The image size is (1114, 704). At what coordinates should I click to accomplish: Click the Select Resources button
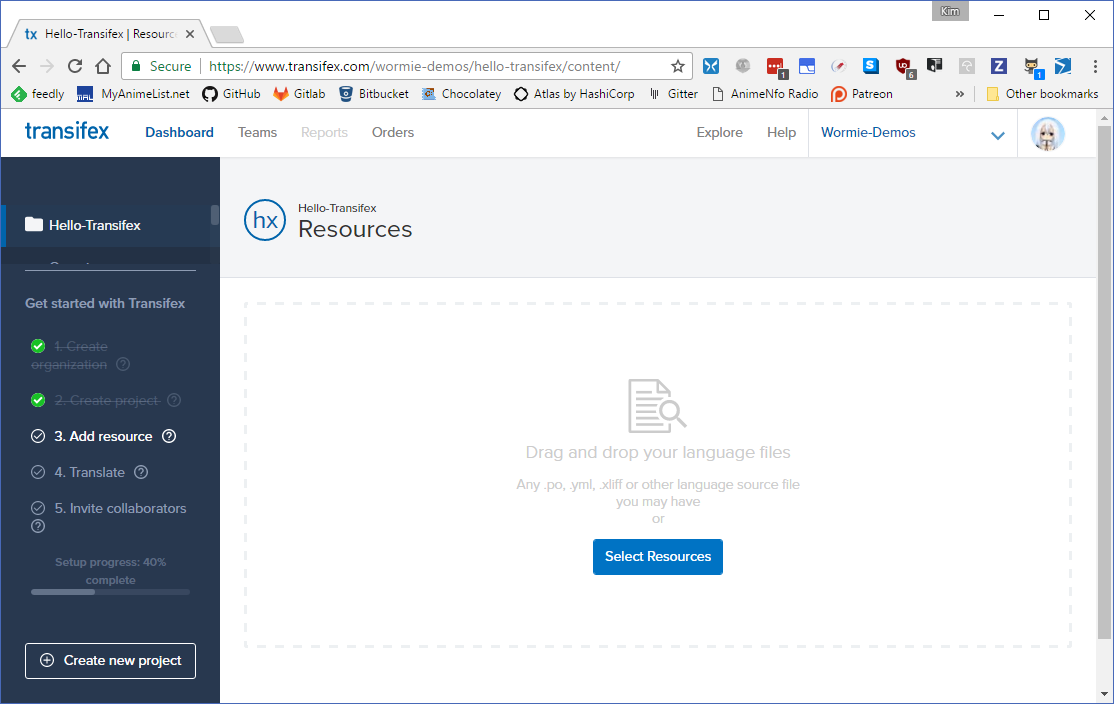pyautogui.click(x=658, y=557)
